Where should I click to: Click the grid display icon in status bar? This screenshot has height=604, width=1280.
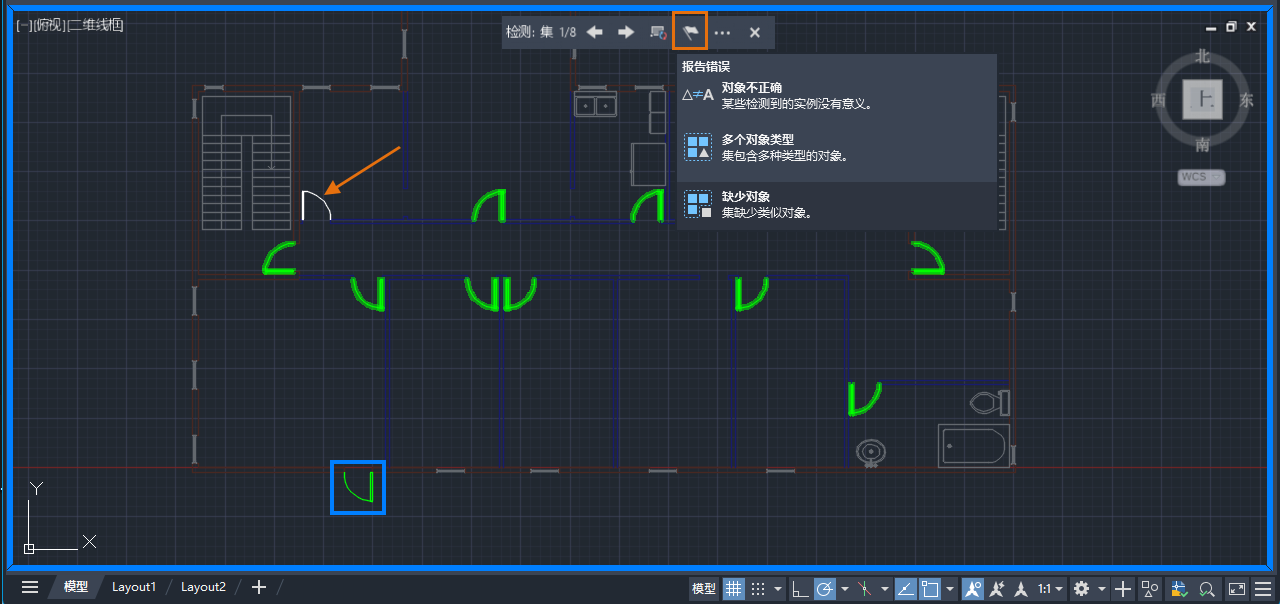tap(734, 588)
